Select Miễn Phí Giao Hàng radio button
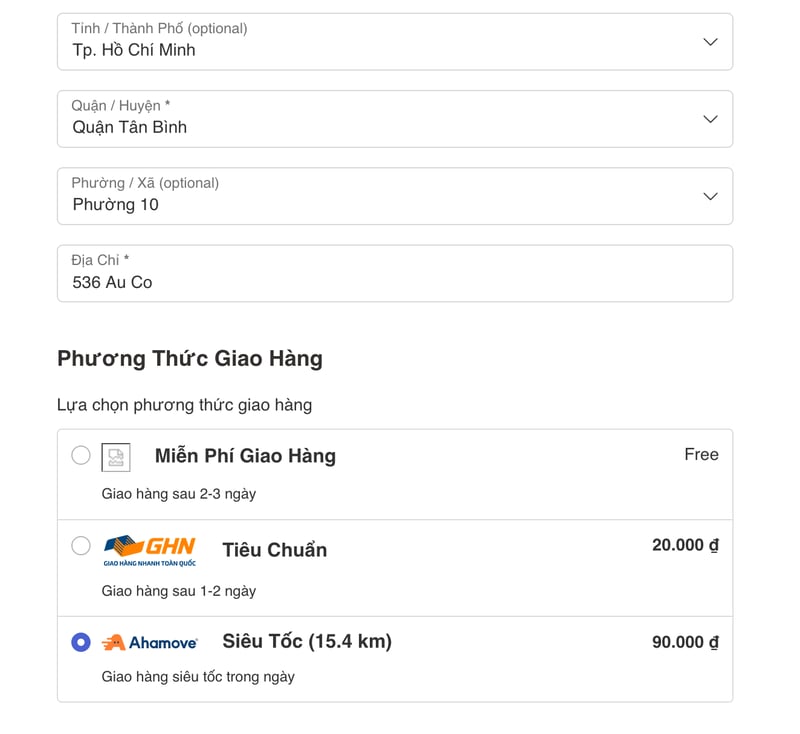Image resolution: width=800 pixels, height=734 pixels. pyautogui.click(x=81, y=456)
